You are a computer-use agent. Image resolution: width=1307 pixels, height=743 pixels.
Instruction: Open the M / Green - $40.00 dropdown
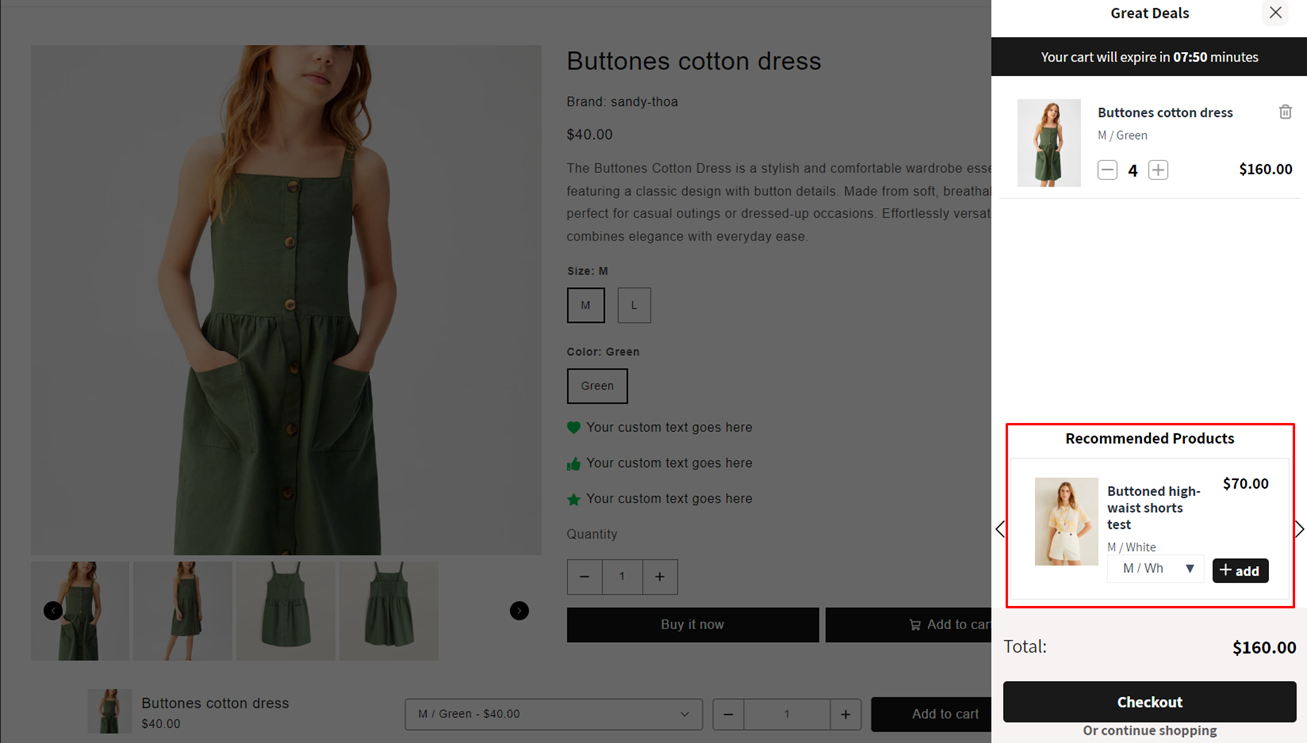553,714
